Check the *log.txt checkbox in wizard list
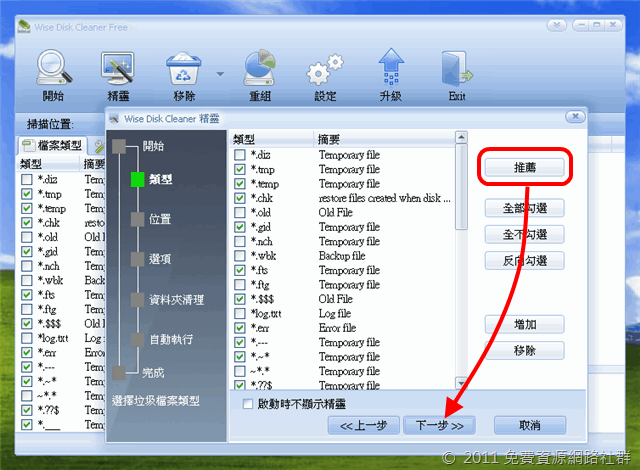Image resolution: width=640 pixels, height=470 pixels. click(240, 313)
